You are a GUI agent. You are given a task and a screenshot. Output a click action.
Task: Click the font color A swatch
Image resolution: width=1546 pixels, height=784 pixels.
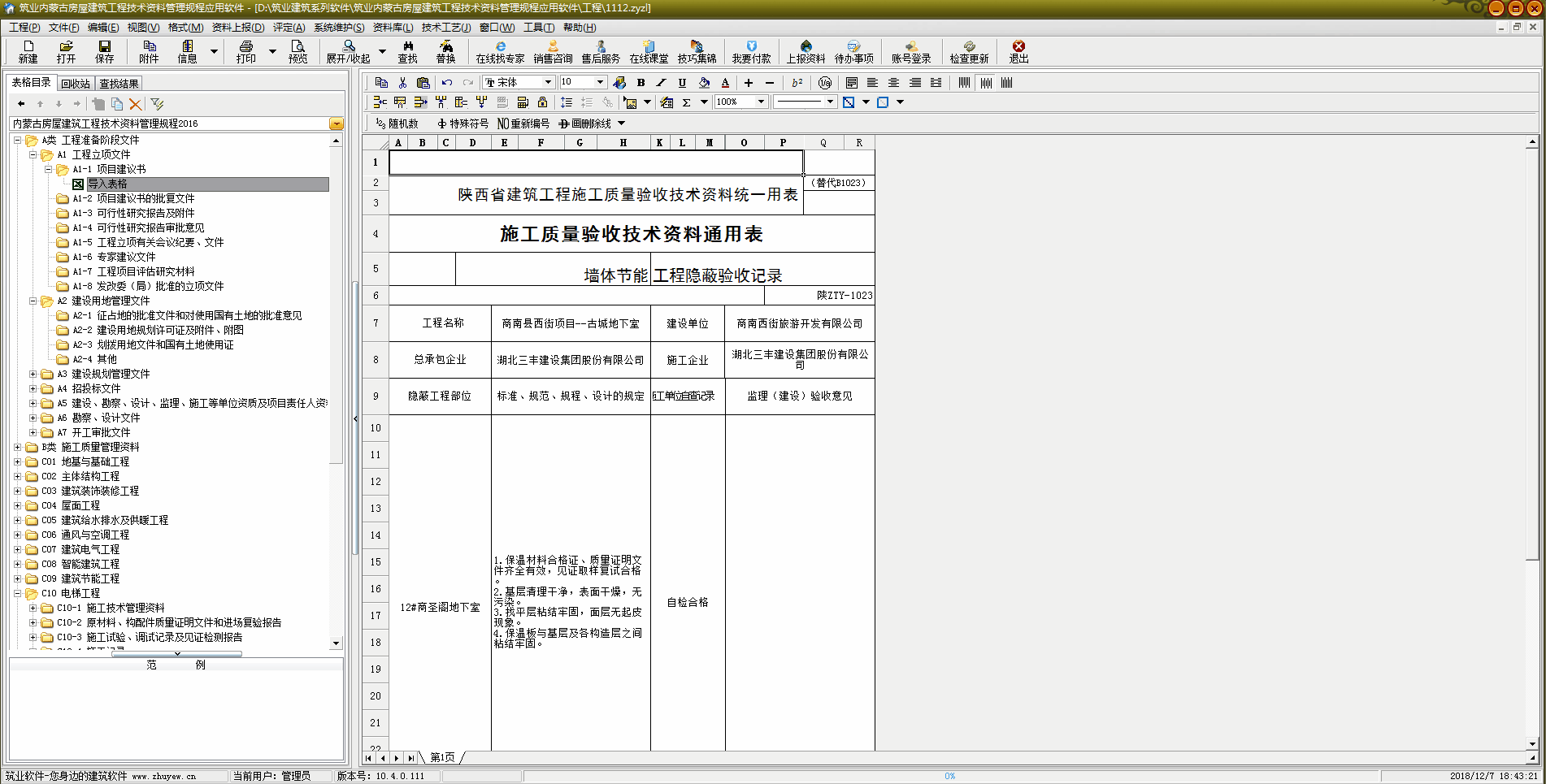coord(725,83)
